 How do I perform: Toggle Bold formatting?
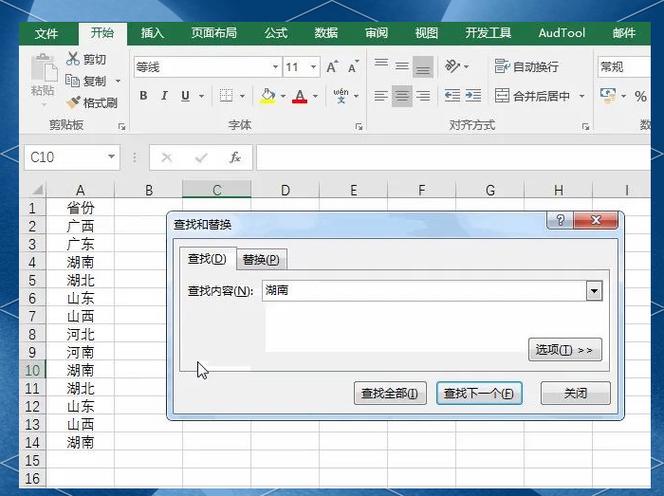tap(143, 96)
